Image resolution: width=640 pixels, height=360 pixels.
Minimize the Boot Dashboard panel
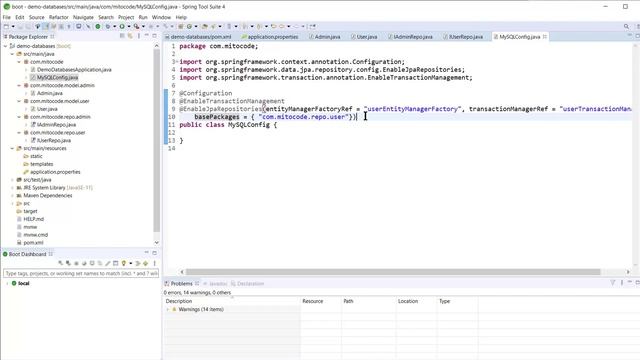pyautogui.click(x=147, y=252)
